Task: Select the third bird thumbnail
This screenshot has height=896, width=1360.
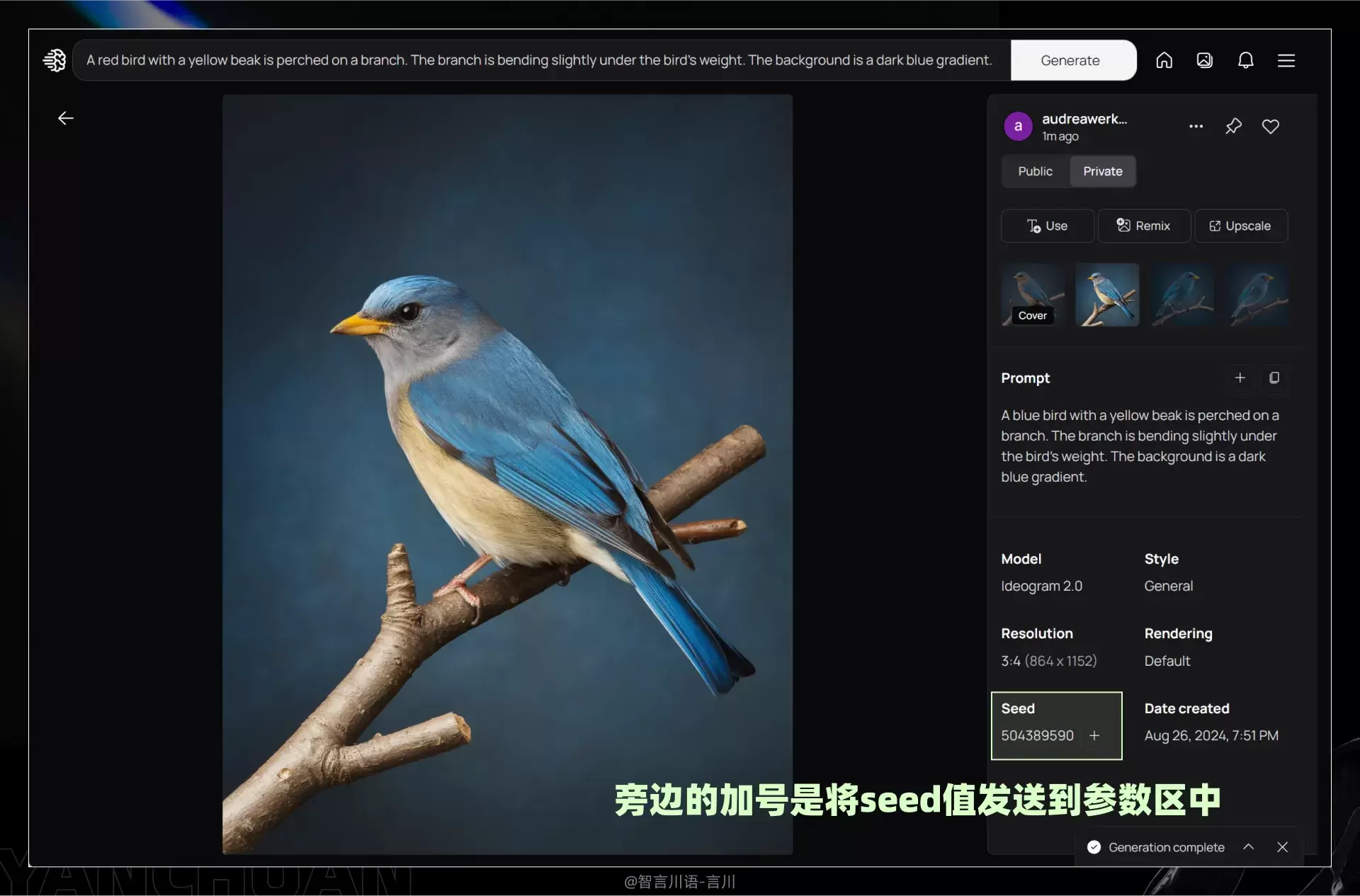Action: [x=1181, y=295]
